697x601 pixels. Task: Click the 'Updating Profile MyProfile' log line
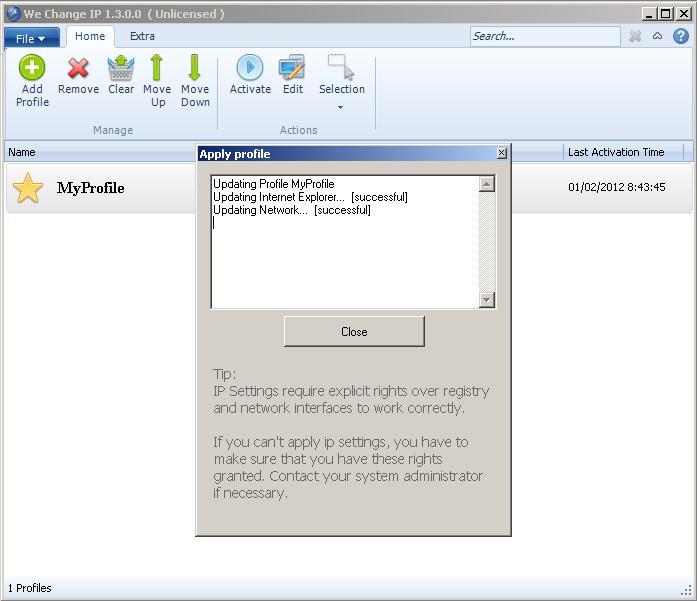273,184
